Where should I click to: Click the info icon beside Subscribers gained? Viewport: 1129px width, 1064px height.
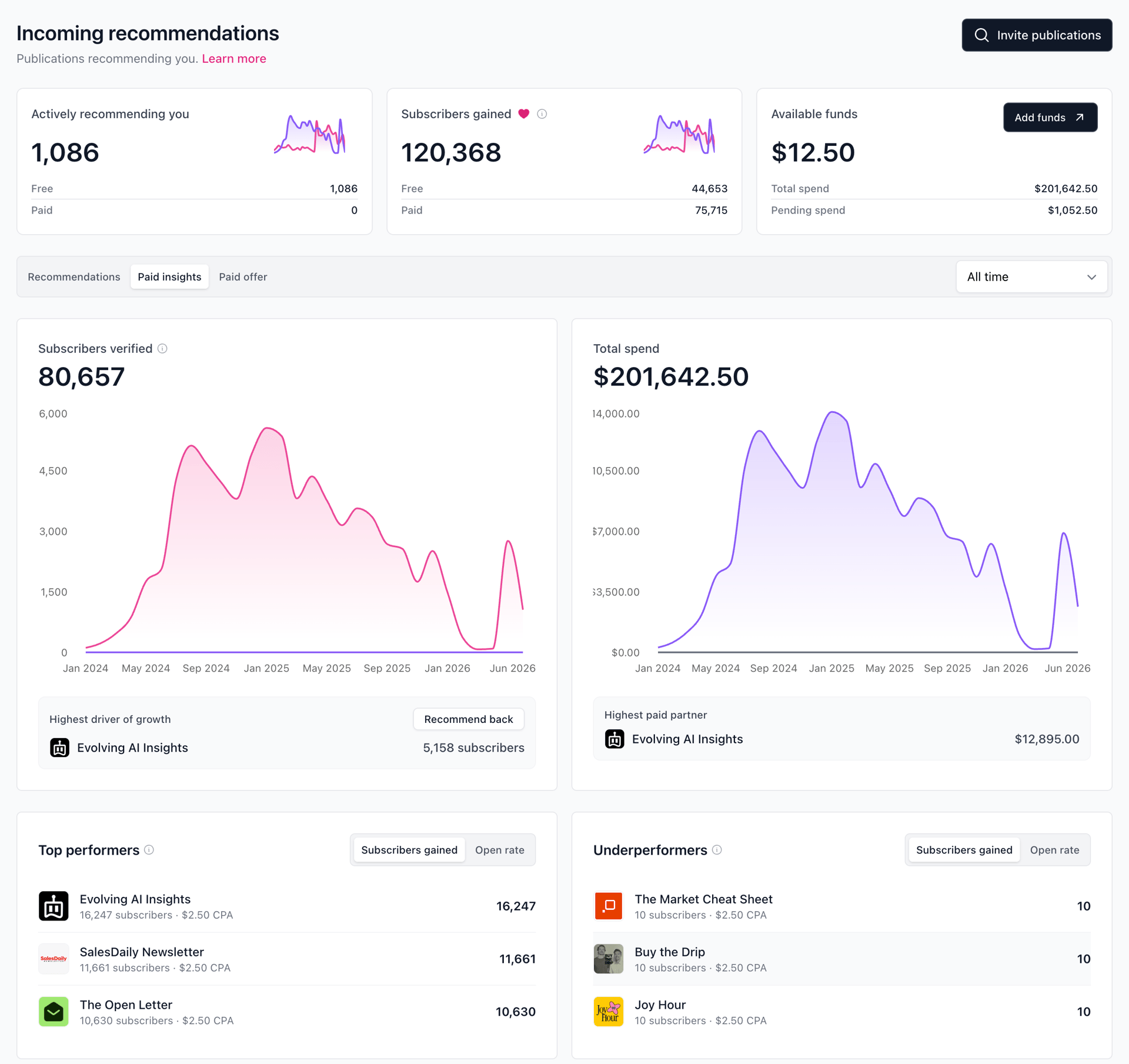point(542,114)
